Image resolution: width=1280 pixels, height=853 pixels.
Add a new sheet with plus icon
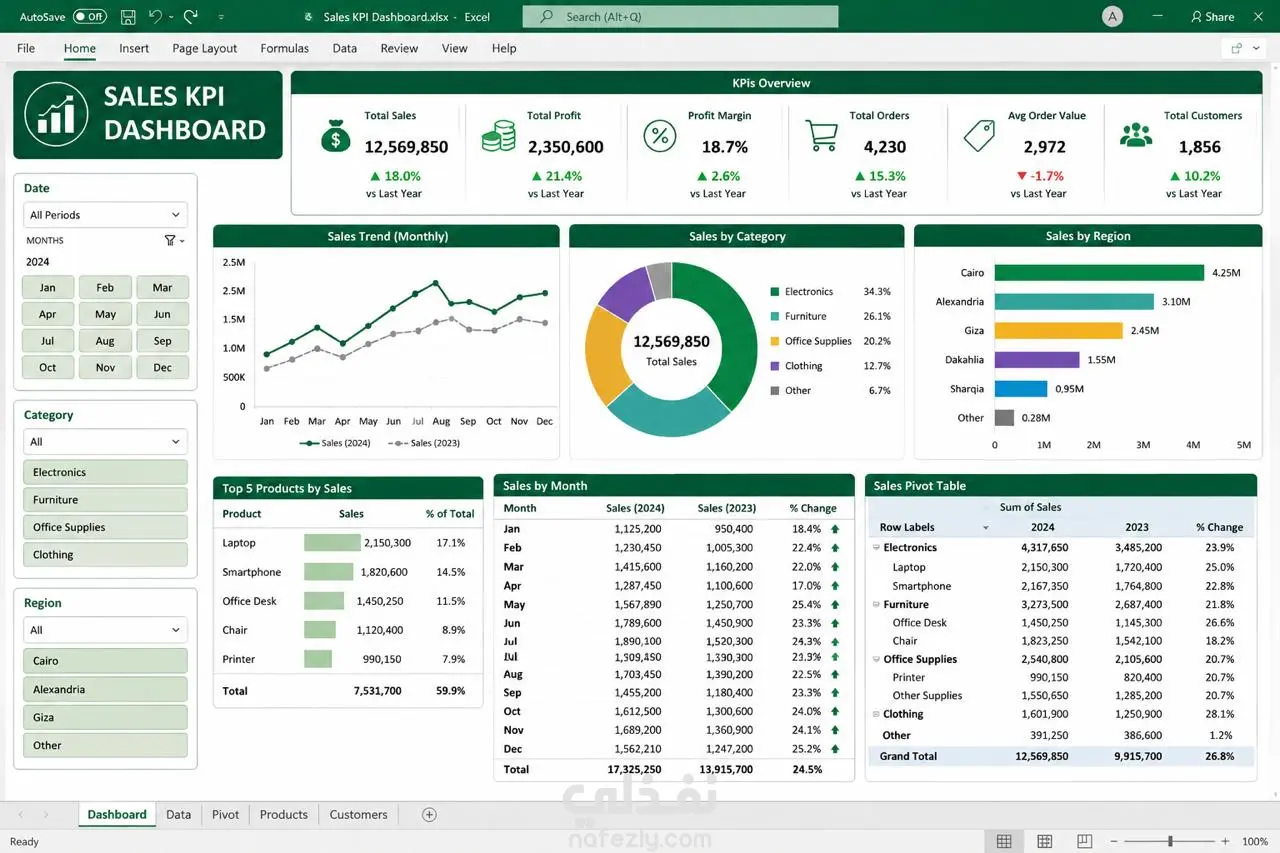(x=429, y=815)
